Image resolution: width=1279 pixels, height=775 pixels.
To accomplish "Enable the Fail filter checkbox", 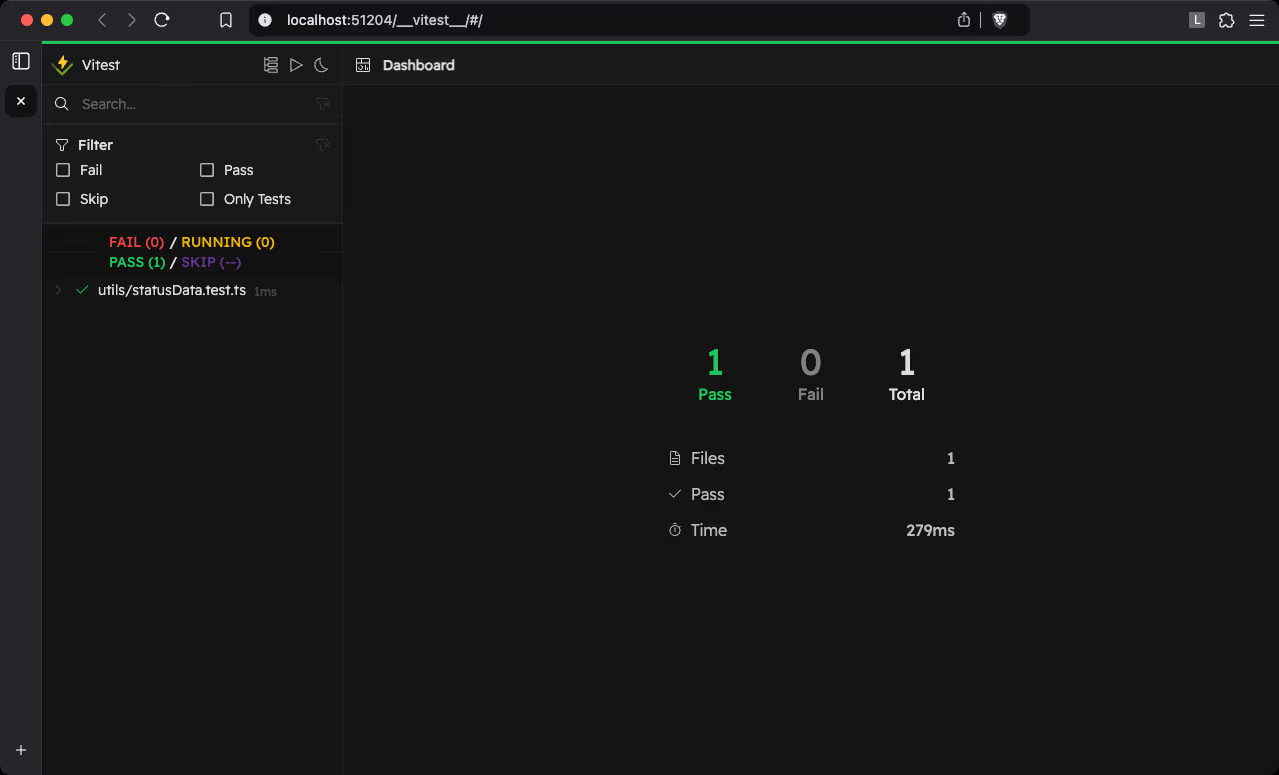I will 63,170.
